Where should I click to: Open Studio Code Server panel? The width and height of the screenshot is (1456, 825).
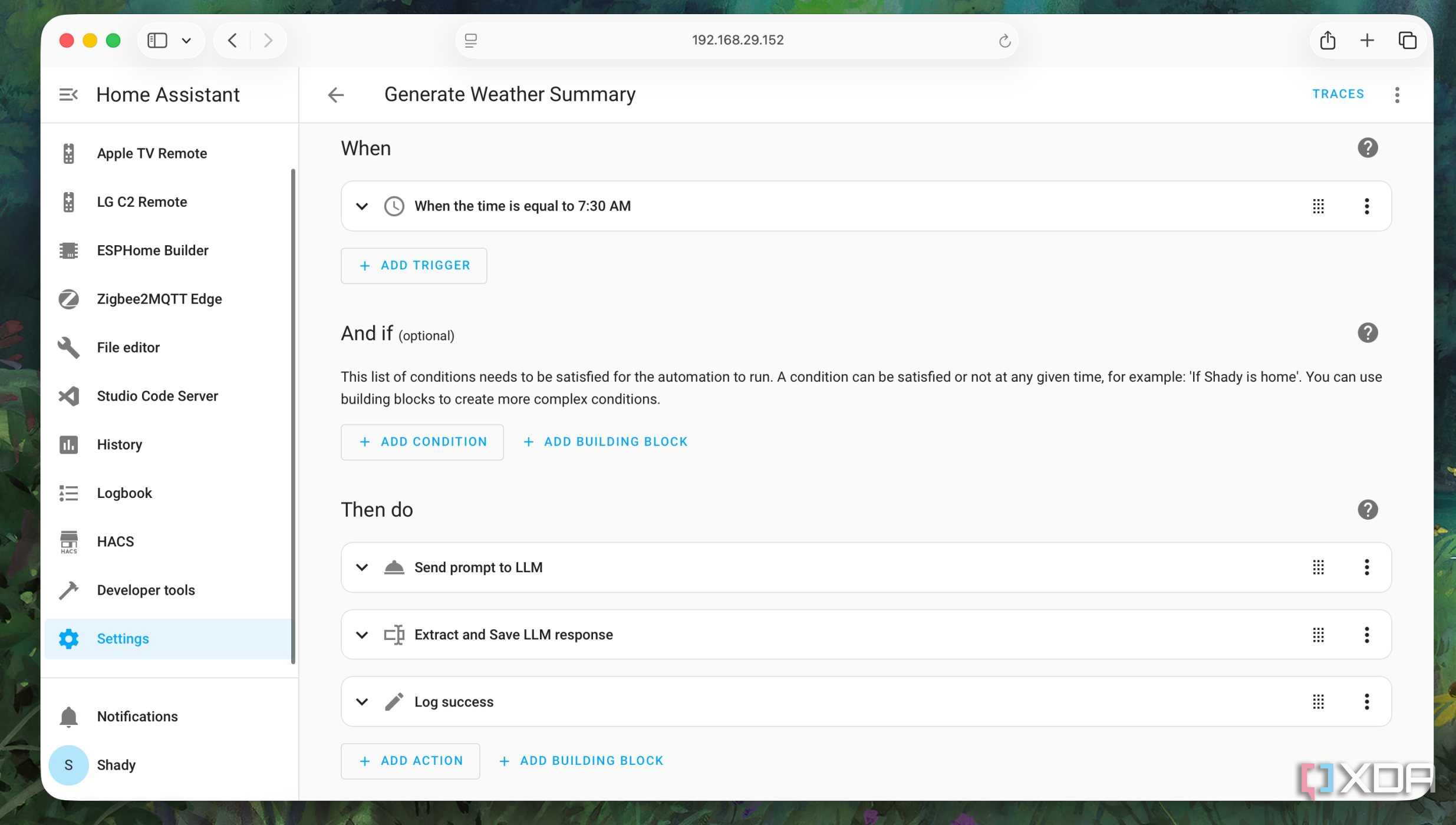168,396
